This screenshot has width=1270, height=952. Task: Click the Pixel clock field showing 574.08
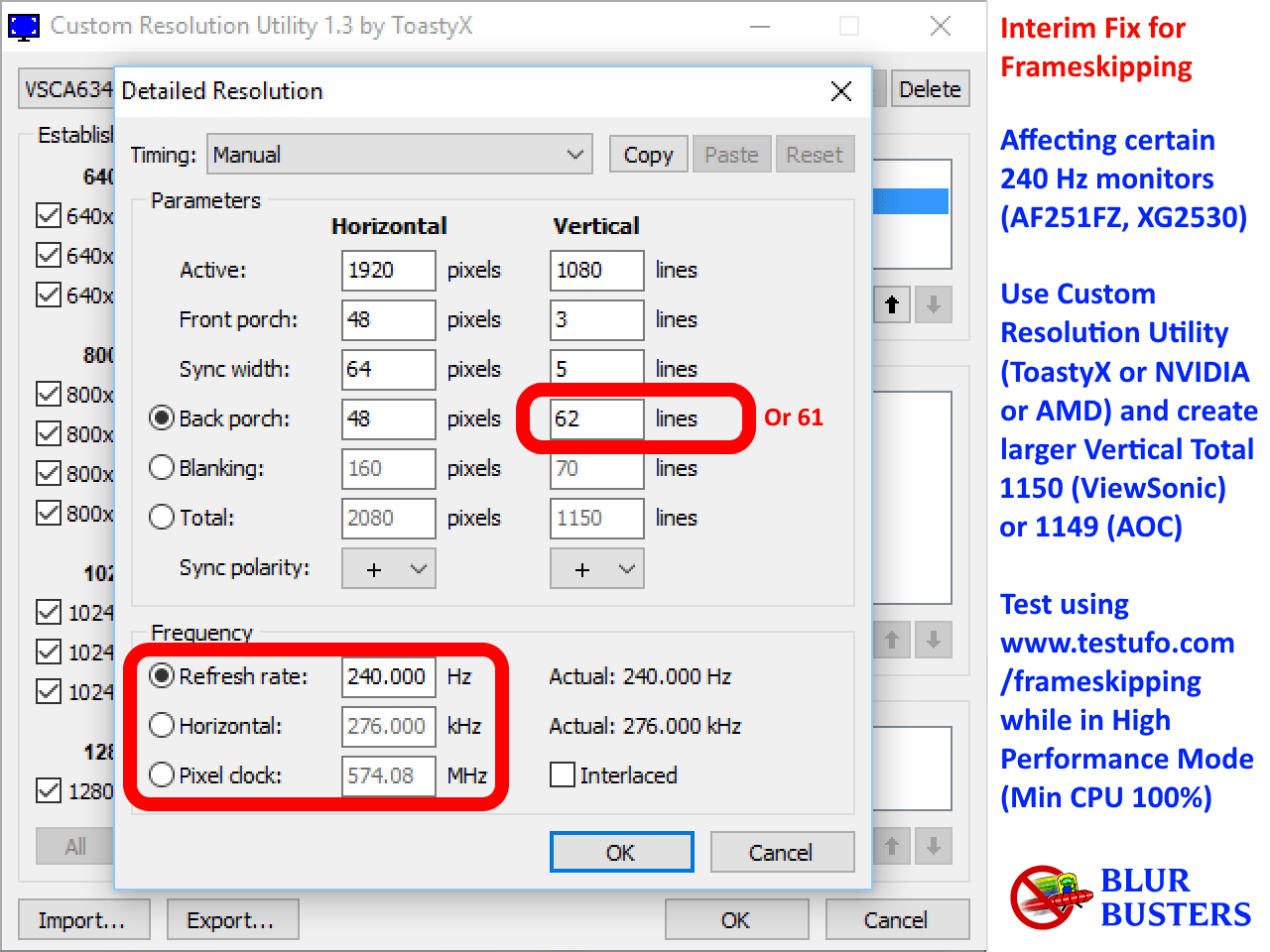pos(389,775)
